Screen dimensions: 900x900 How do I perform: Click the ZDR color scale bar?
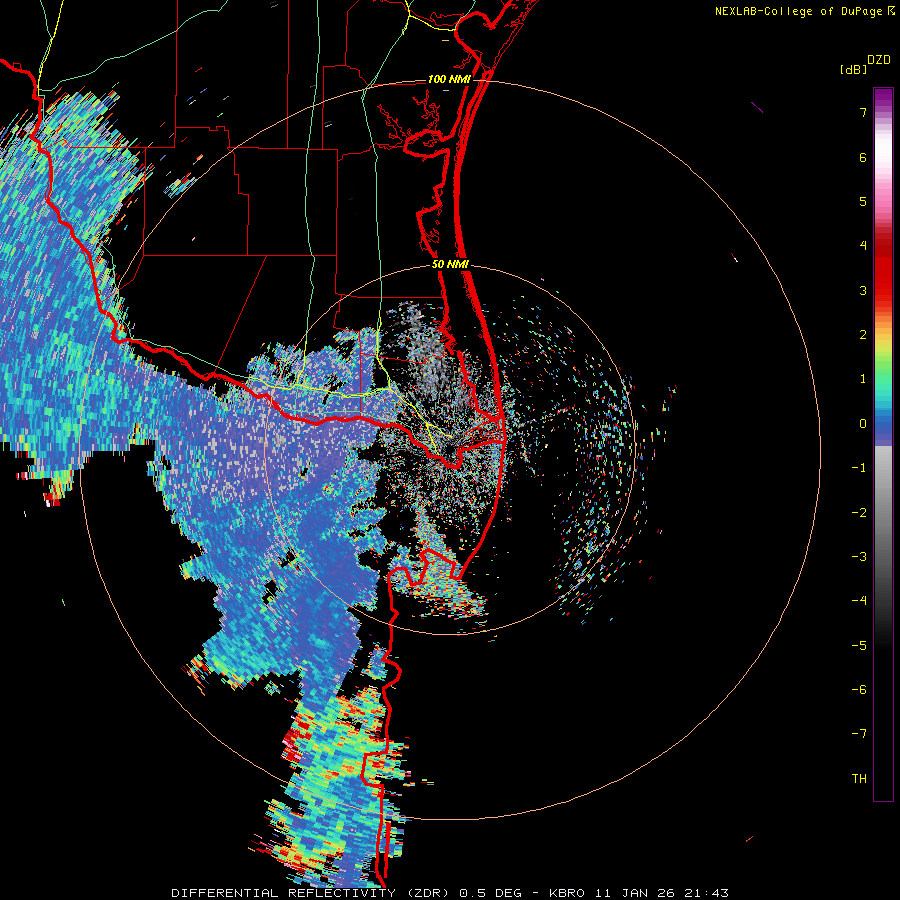(883, 444)
